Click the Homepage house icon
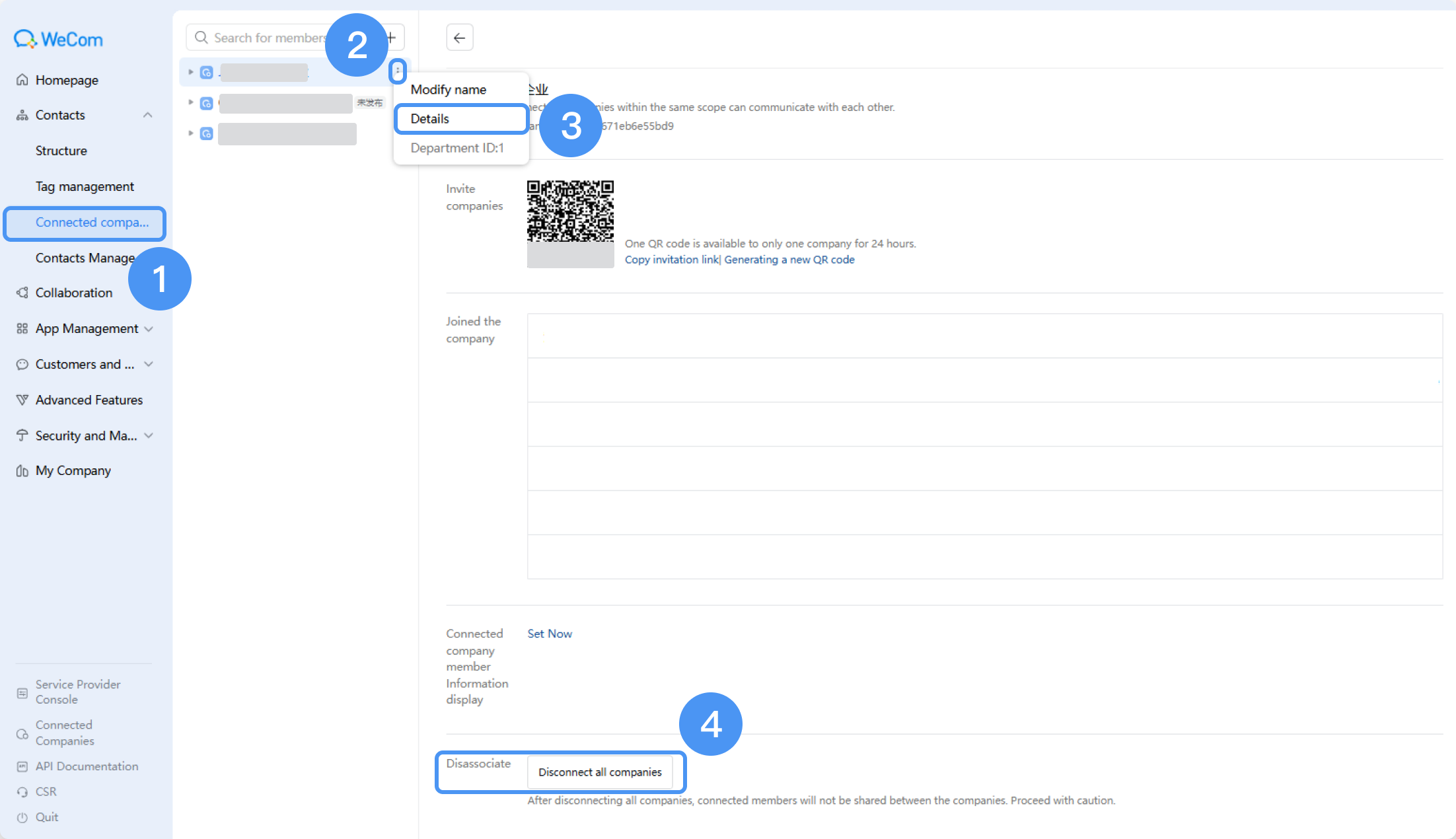This screenshot has width=1456, height=839. [22, 79]
